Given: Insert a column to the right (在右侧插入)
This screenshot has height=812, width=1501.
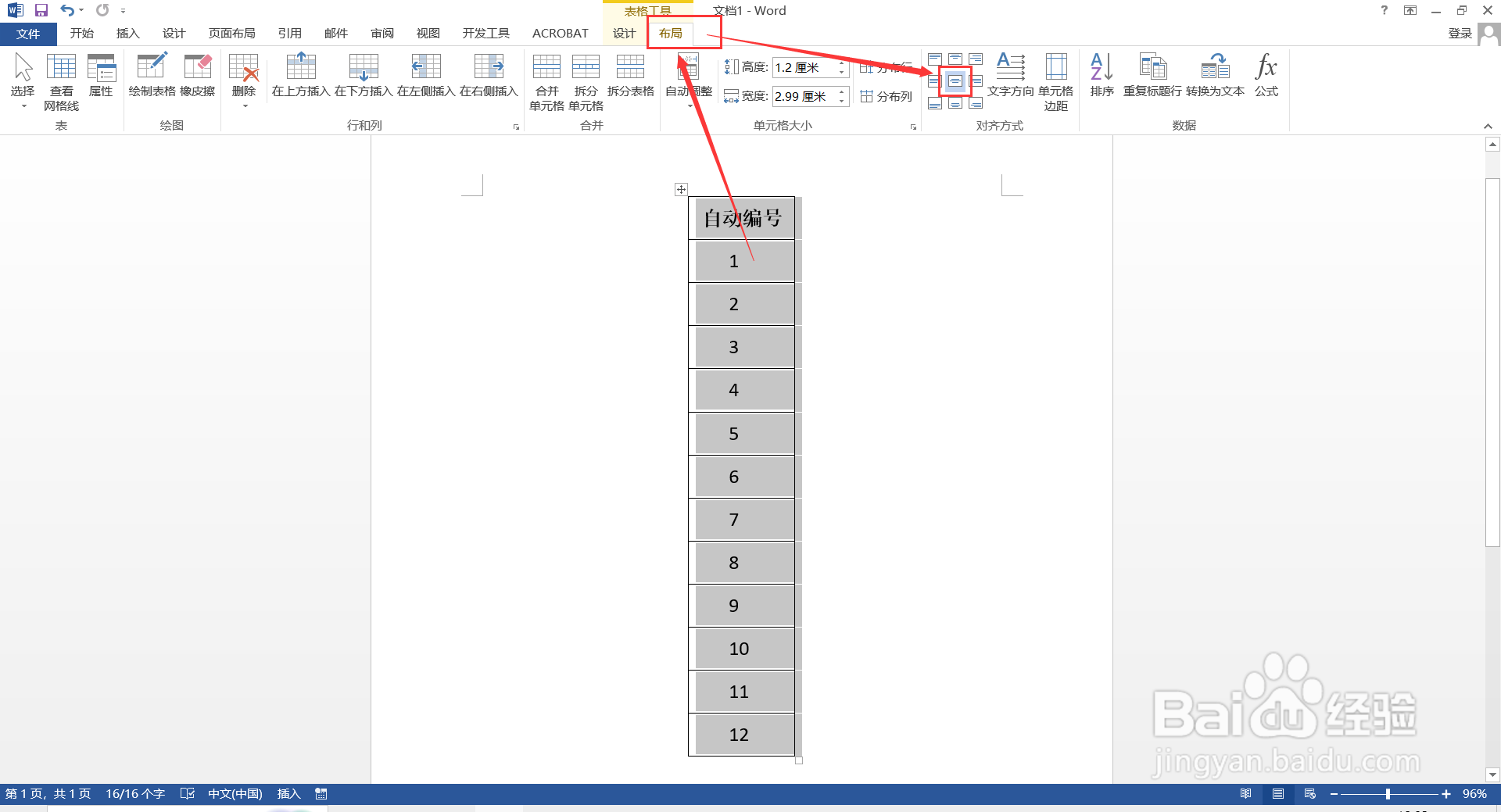Looking at the screenshot, I should point(489,76).
